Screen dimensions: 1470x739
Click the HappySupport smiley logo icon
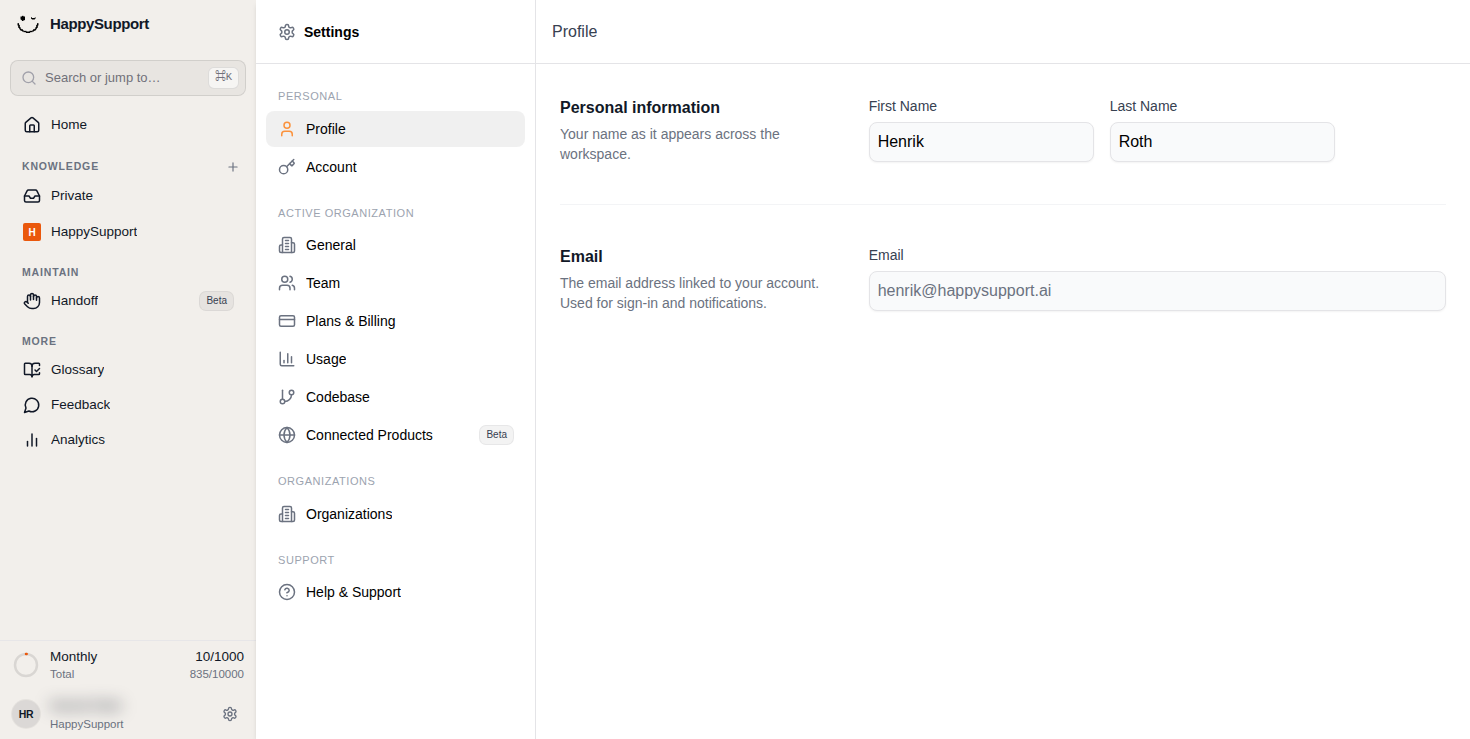coord(28,23)
